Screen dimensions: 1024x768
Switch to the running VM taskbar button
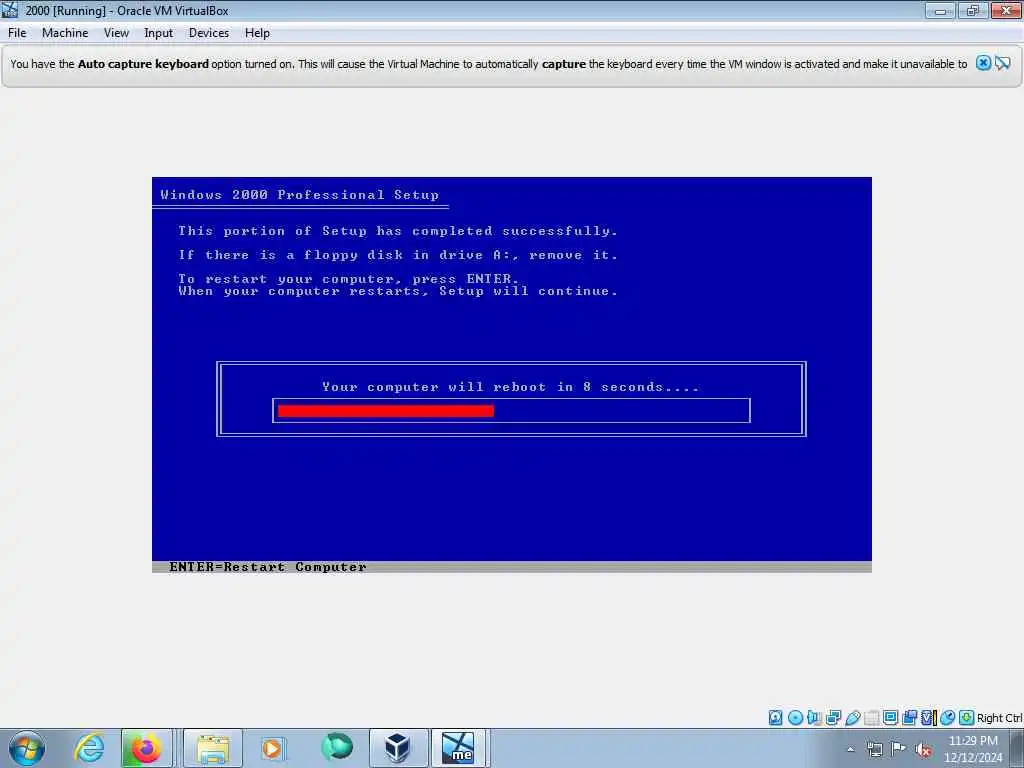[x=459, y=748]
